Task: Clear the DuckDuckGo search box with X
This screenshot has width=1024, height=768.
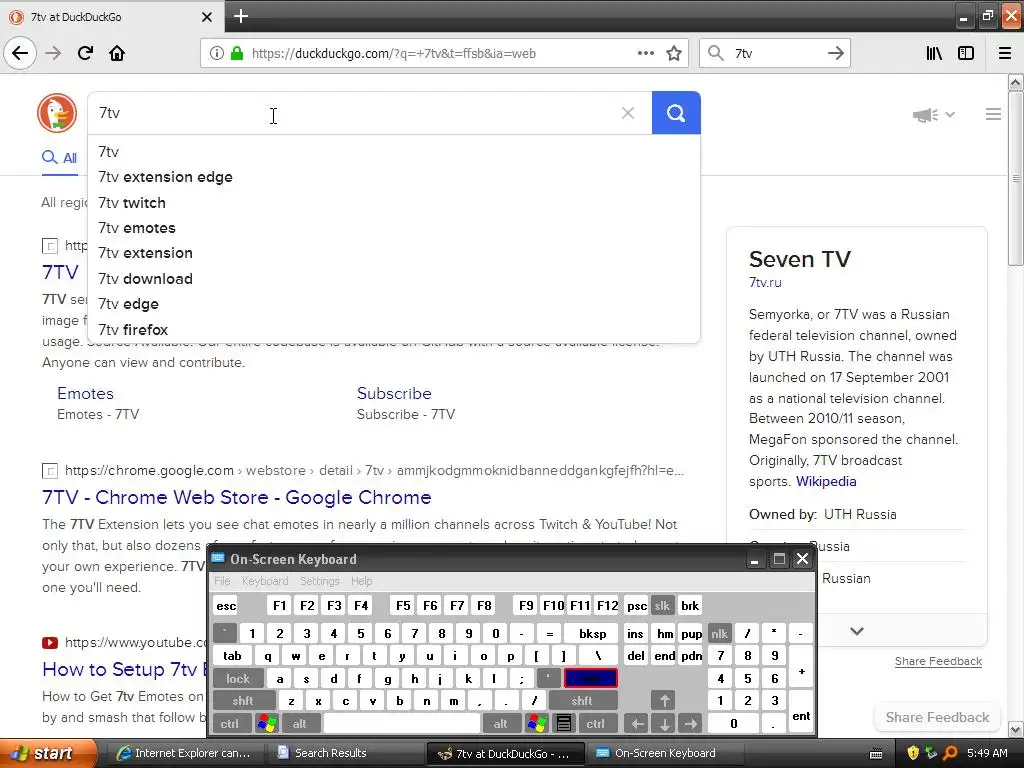Action: point(628,113)
